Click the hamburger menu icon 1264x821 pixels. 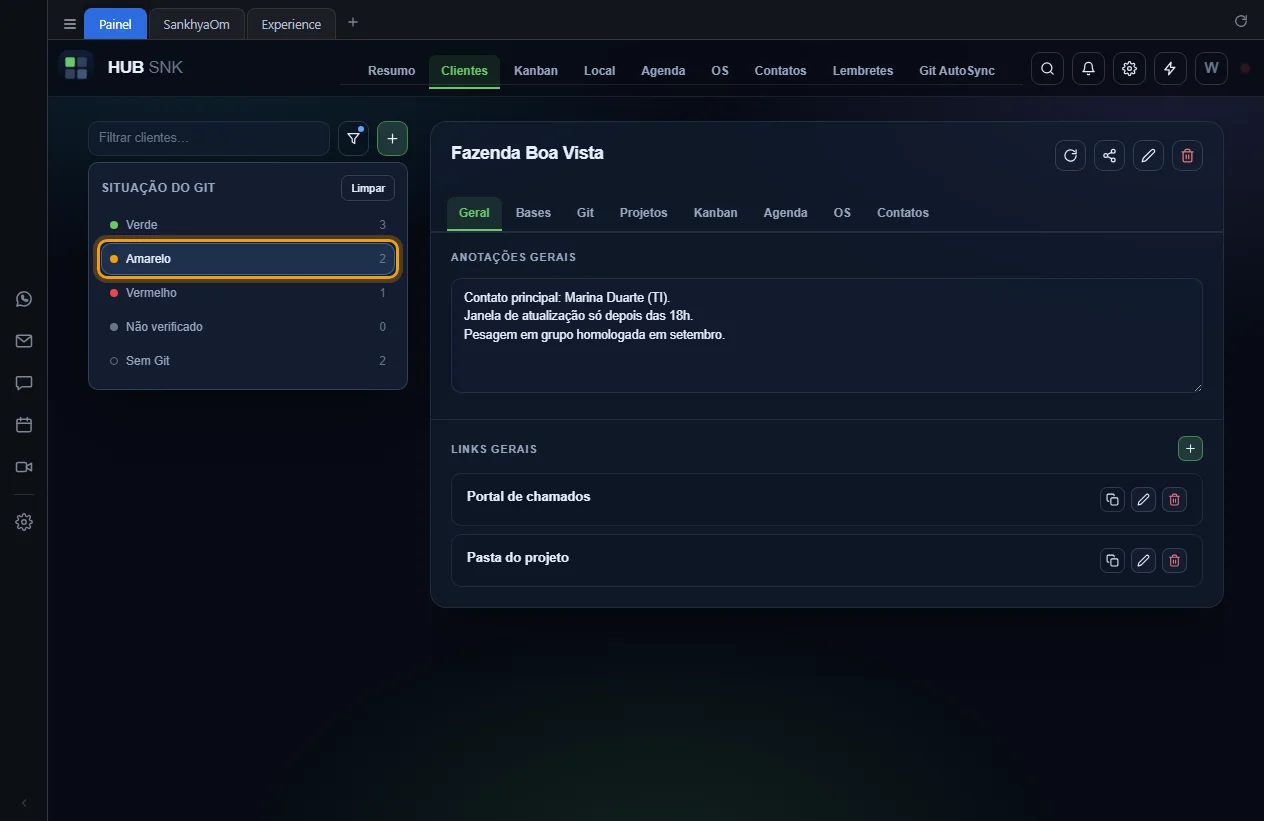tap(70, 24)
